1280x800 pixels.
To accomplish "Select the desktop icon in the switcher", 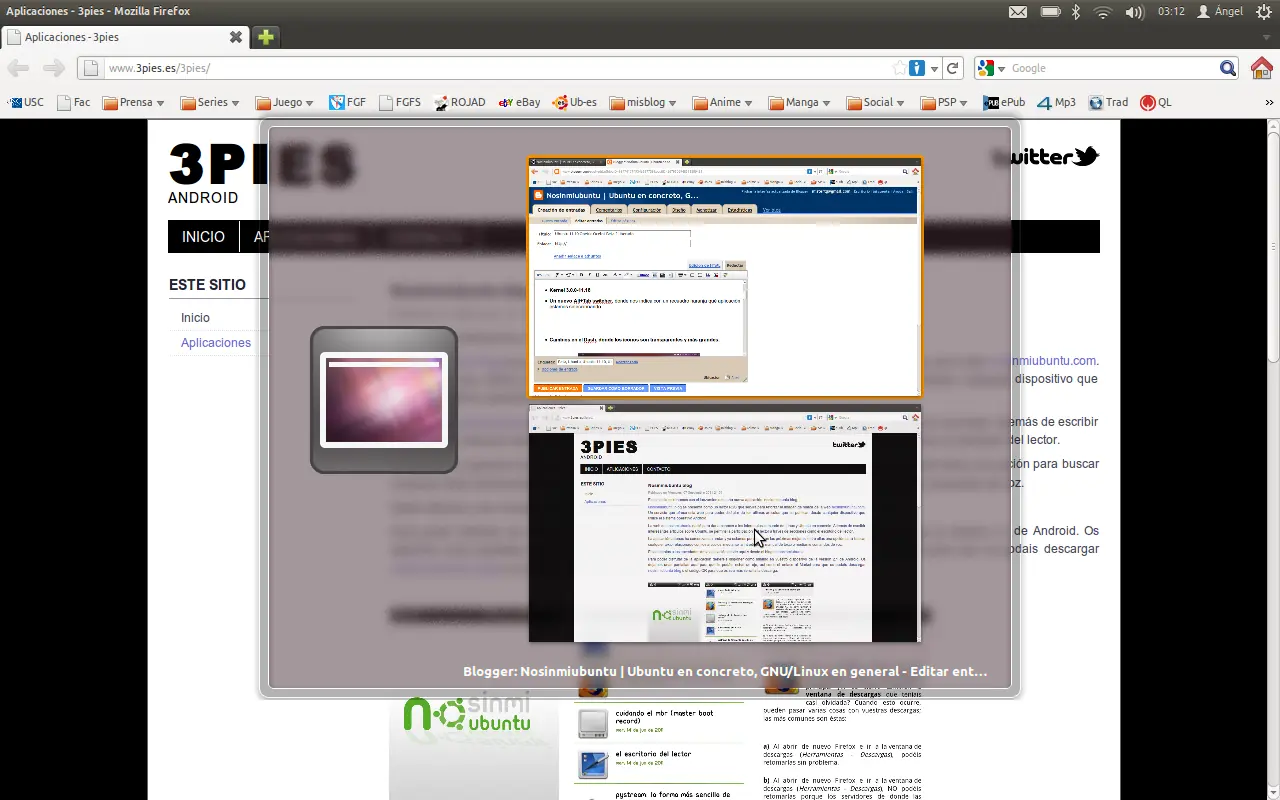I will (384, 400).
